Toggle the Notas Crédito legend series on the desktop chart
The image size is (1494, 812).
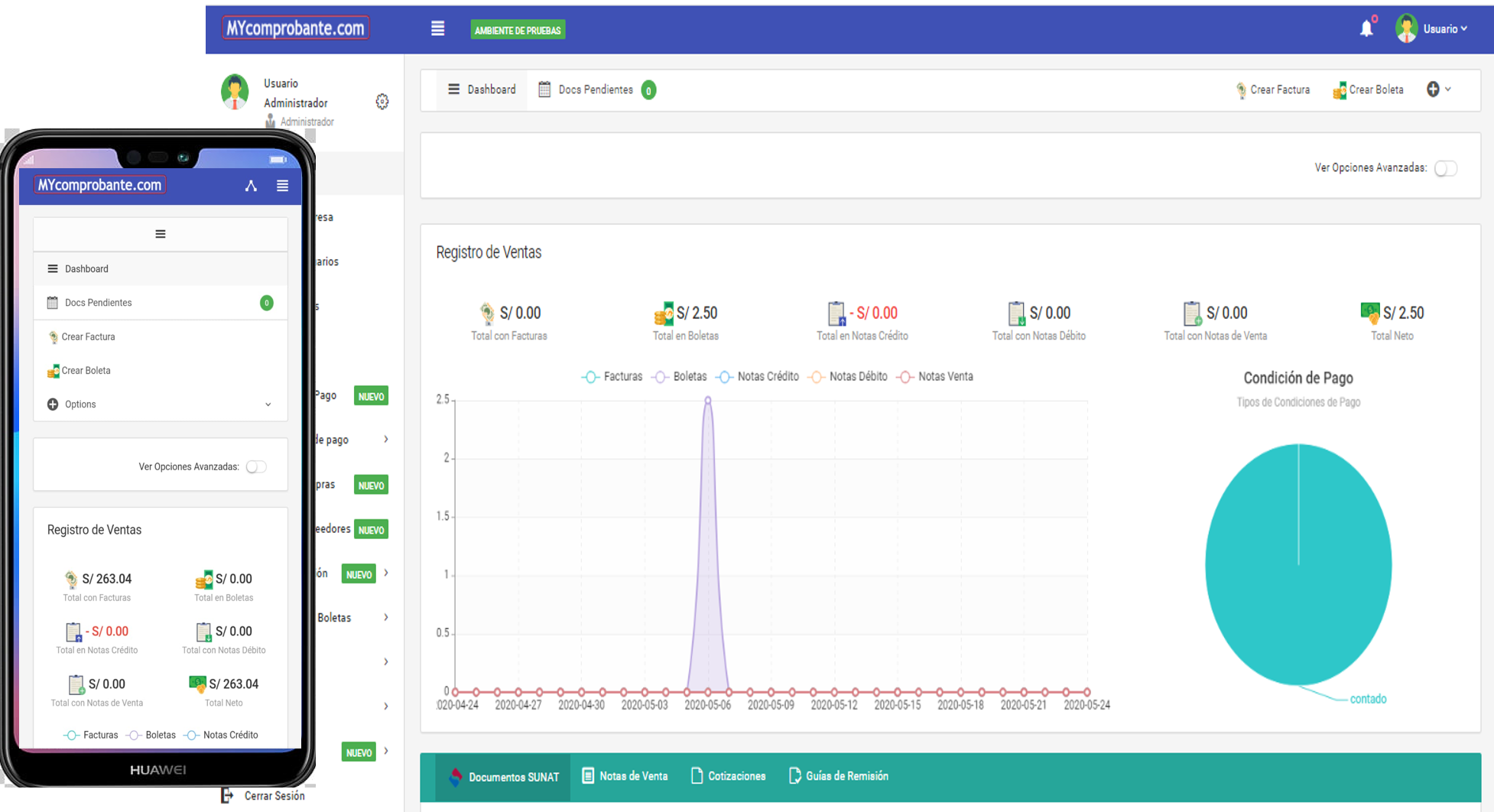pos(758,376)
